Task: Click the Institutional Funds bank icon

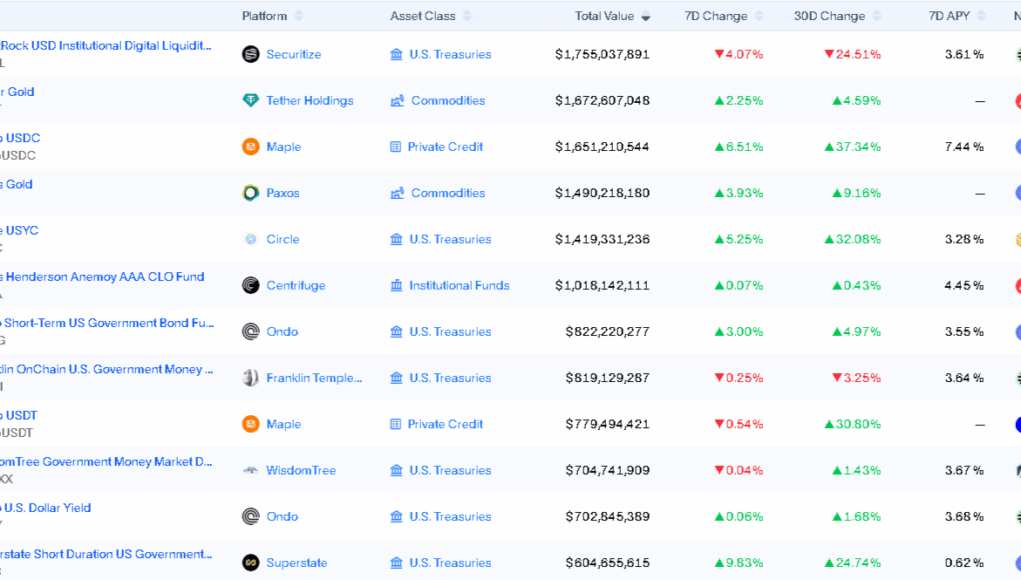Action: point(397,285)
